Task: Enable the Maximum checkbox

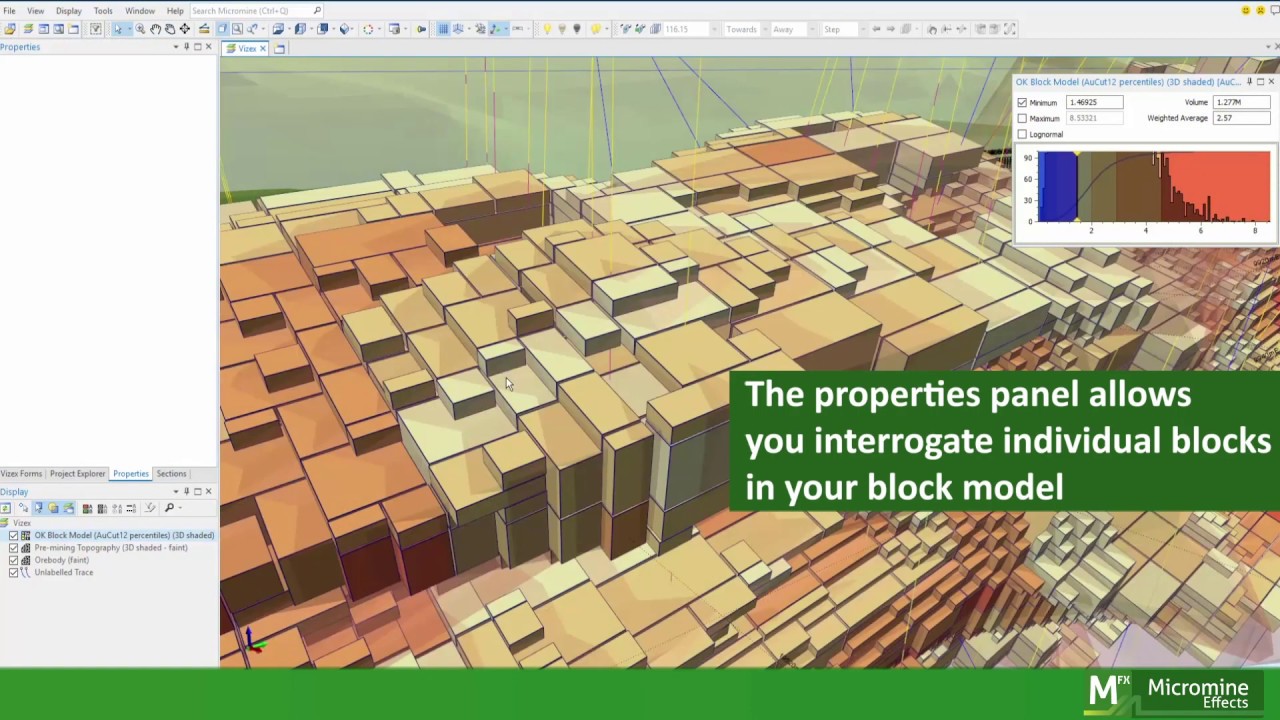Action: (1022, 118)
